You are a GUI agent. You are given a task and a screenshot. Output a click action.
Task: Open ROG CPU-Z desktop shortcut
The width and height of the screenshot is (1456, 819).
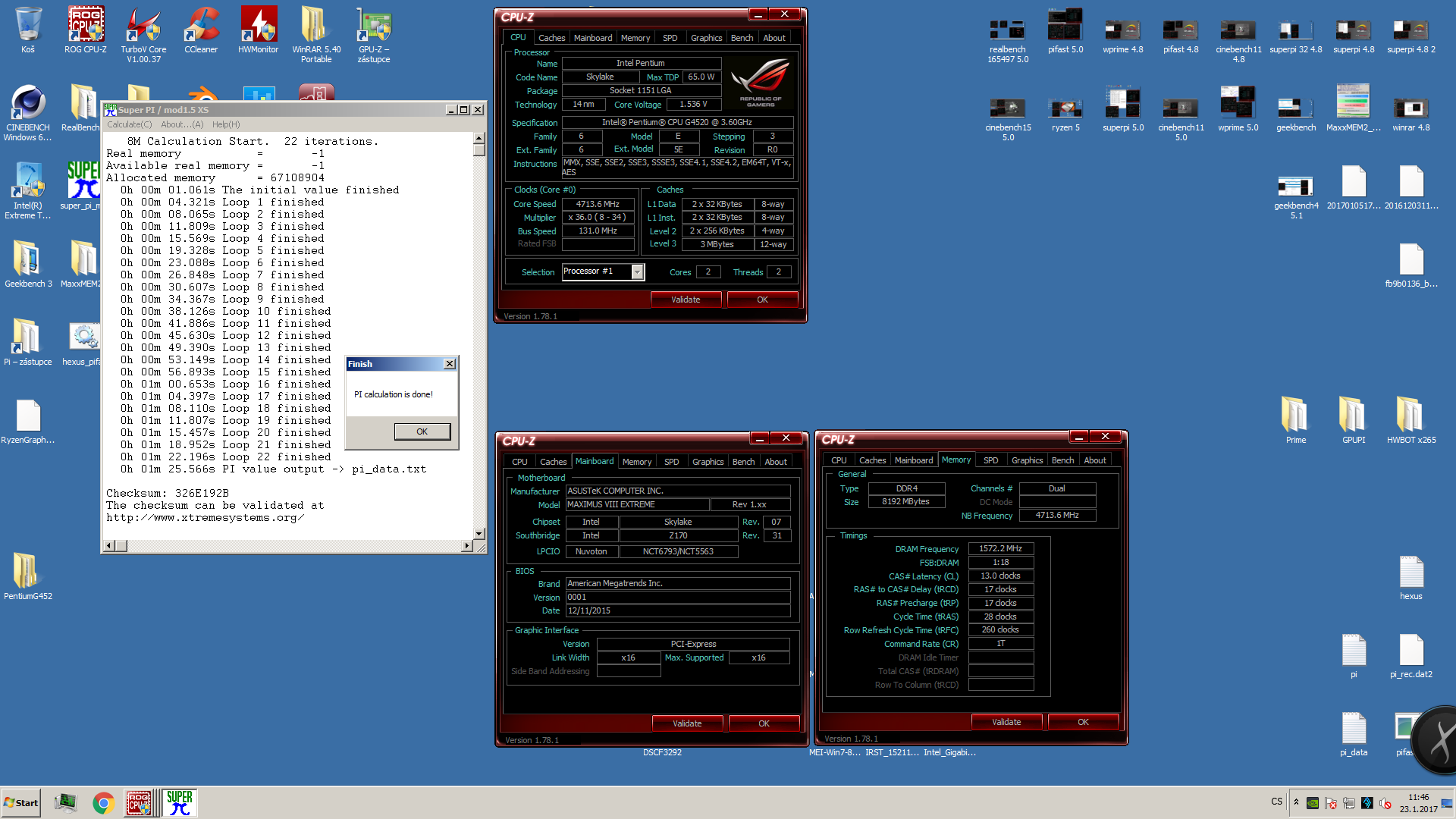85,30
